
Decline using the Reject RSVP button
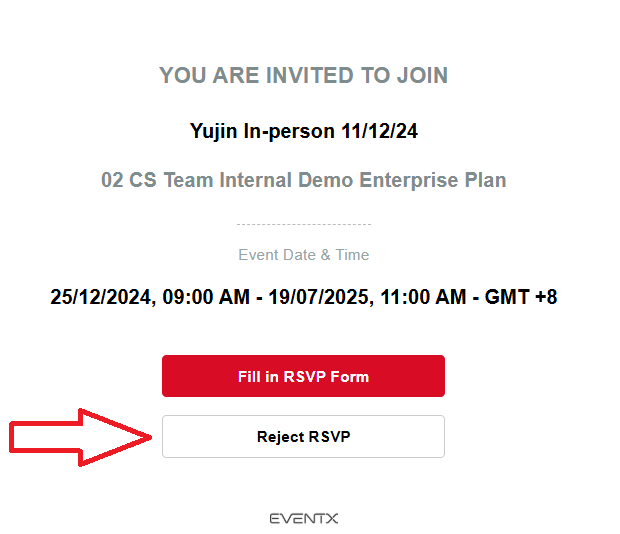pyautogui.click(x=303, y=436)
